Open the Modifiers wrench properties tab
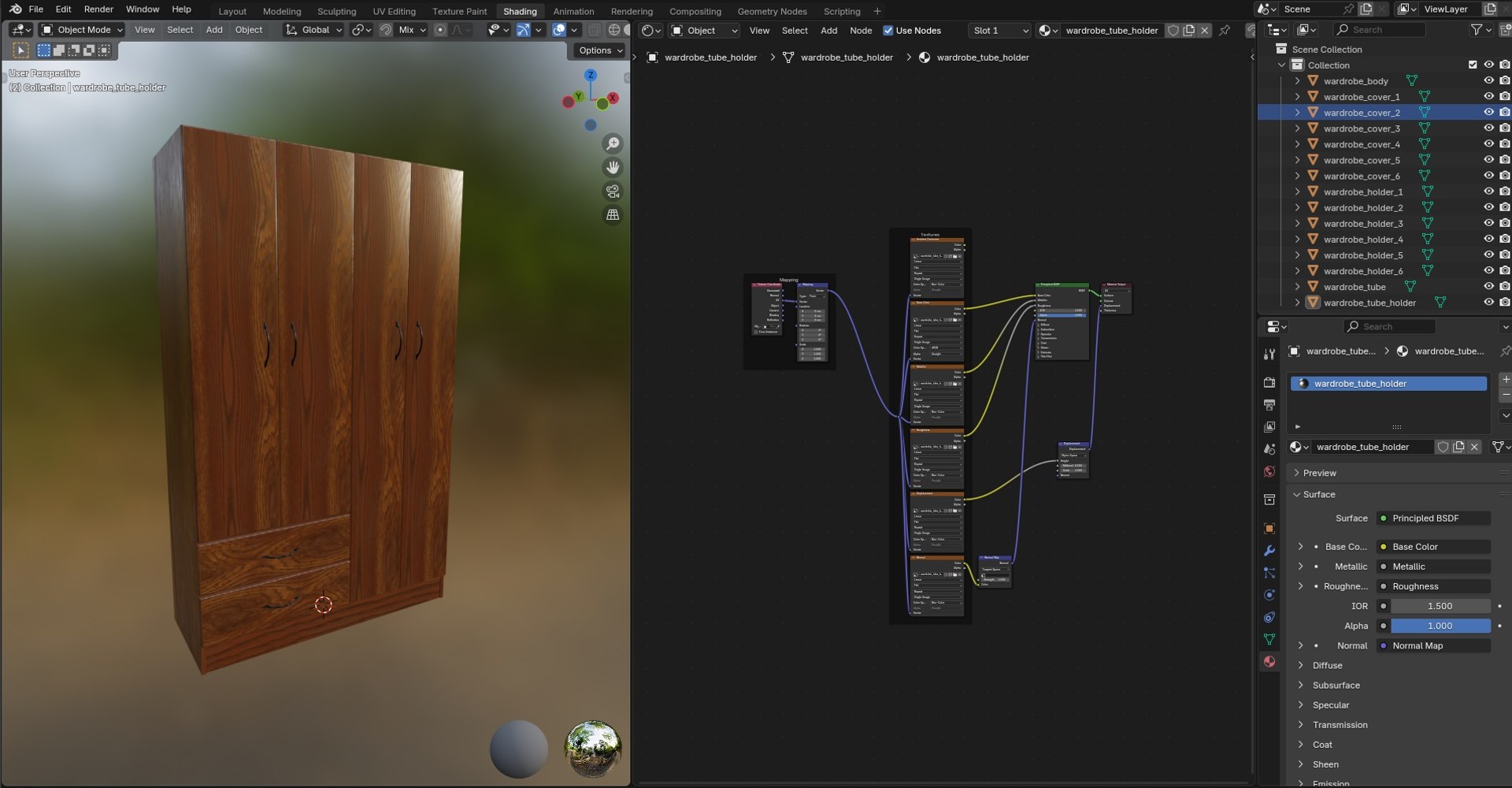1512x788 pixels. pos(1269,551)
